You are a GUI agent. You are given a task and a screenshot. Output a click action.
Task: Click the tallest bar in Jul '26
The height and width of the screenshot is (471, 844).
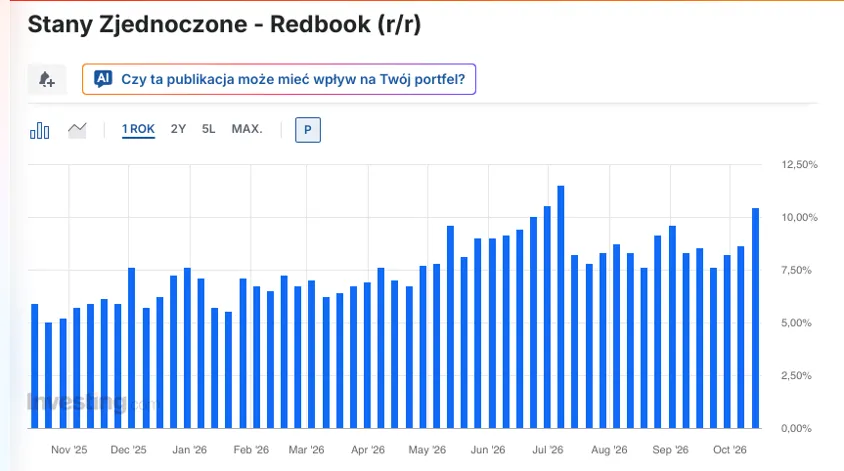click(x=560, y=307)
